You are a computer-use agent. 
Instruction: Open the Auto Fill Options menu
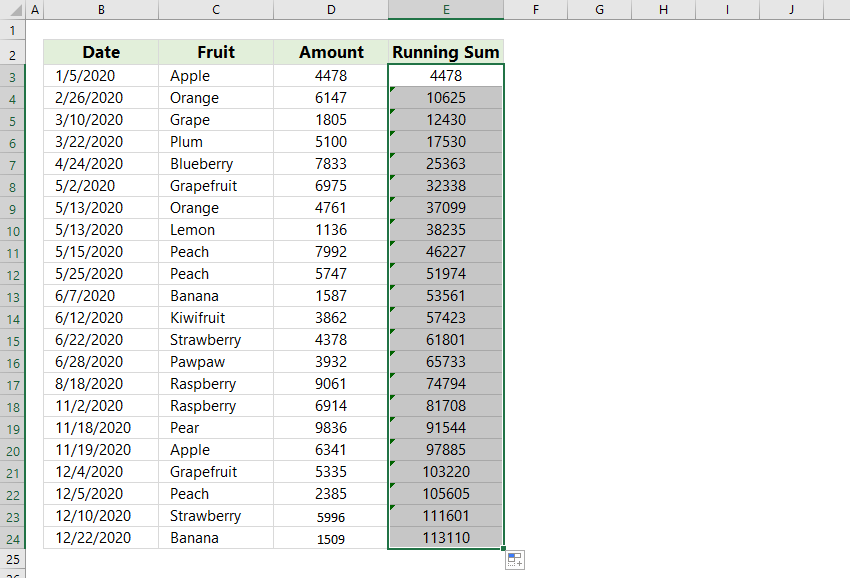tap(514, 560)
